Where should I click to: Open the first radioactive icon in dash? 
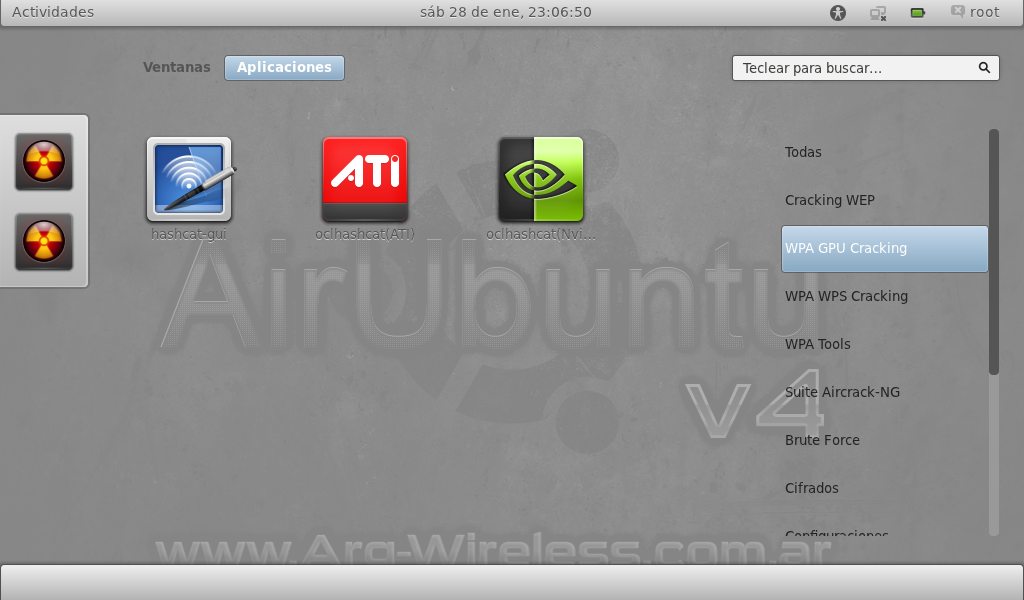(44, 161)
